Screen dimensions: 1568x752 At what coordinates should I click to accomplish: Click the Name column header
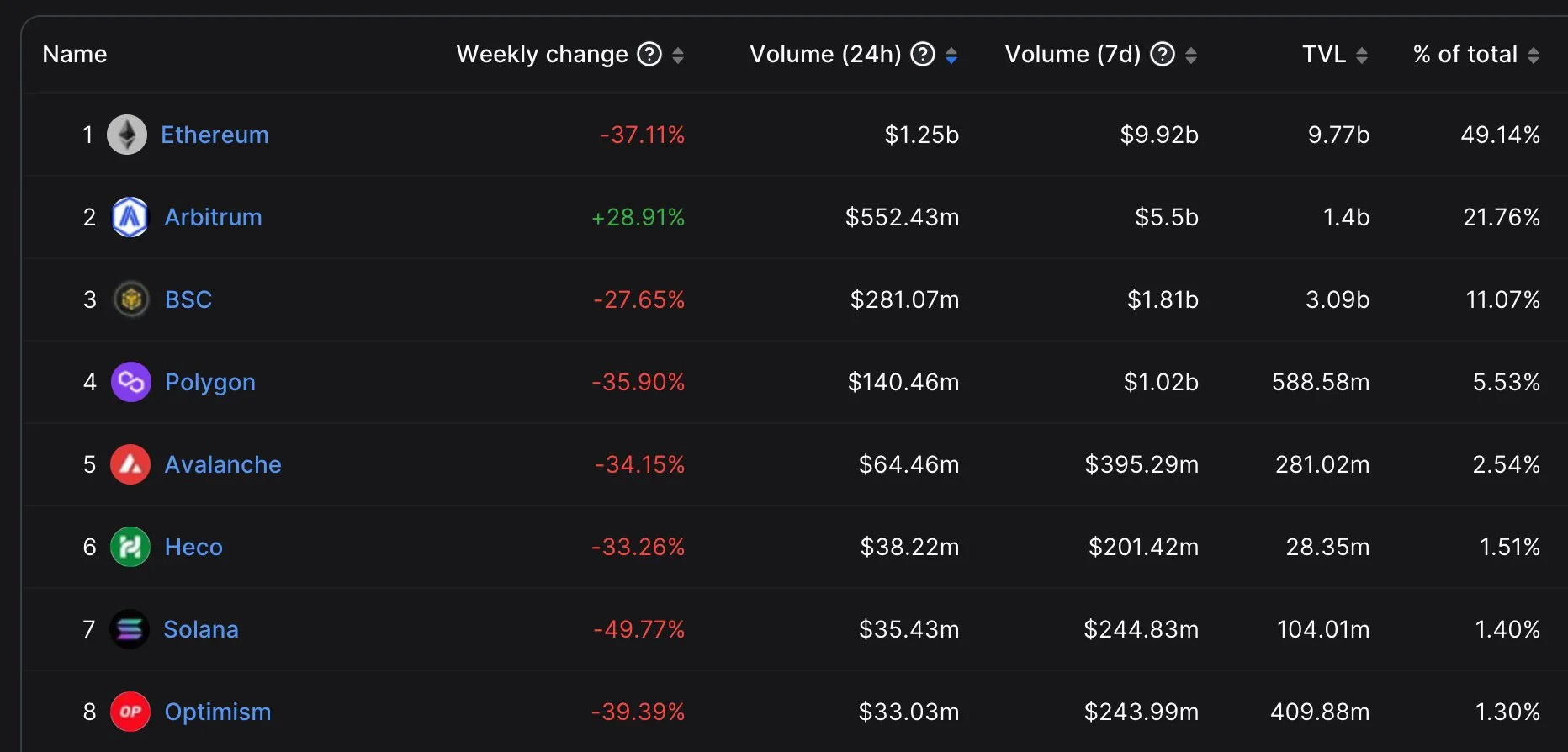tap(75, 55)
